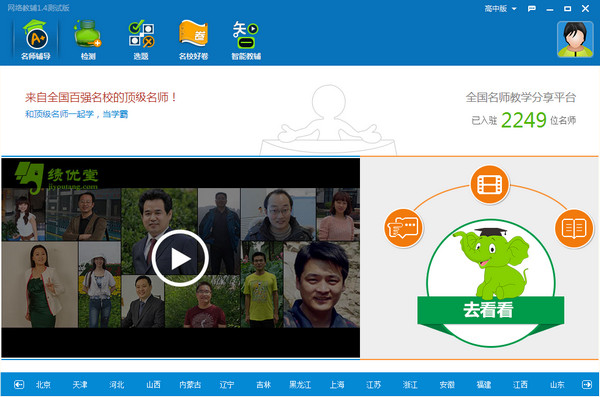600x397 pixels.
Task: Open the 名校好卷 exam papers section
Action: pos(193,40)
